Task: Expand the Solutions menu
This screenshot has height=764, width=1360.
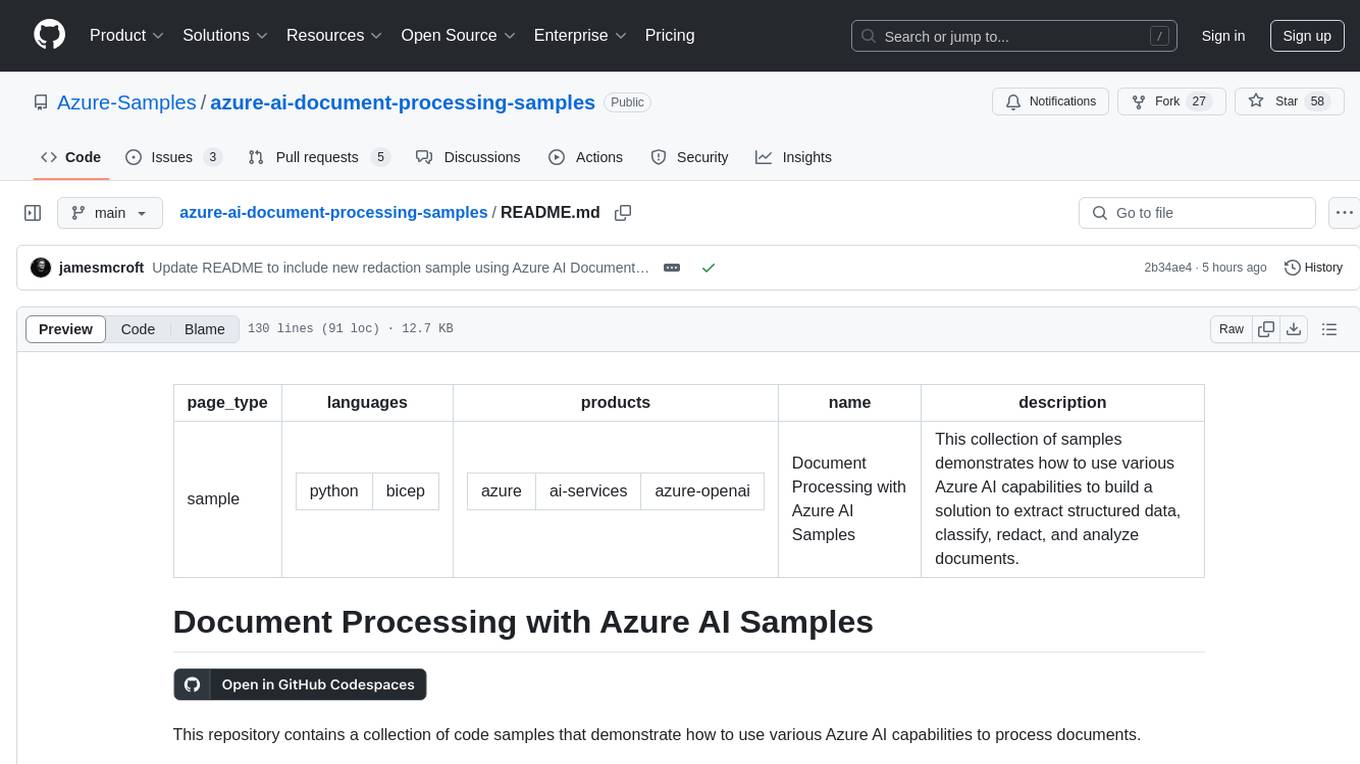Action: pos(225,35)
